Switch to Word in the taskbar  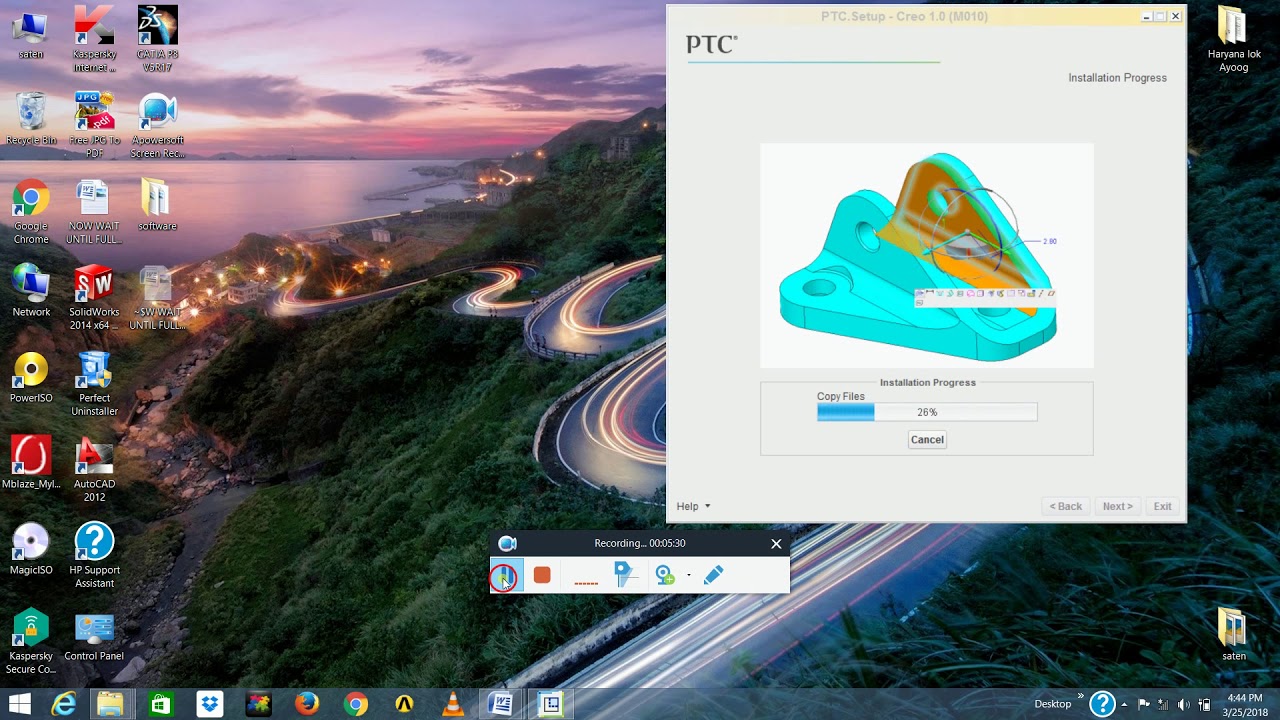[501, 704]
